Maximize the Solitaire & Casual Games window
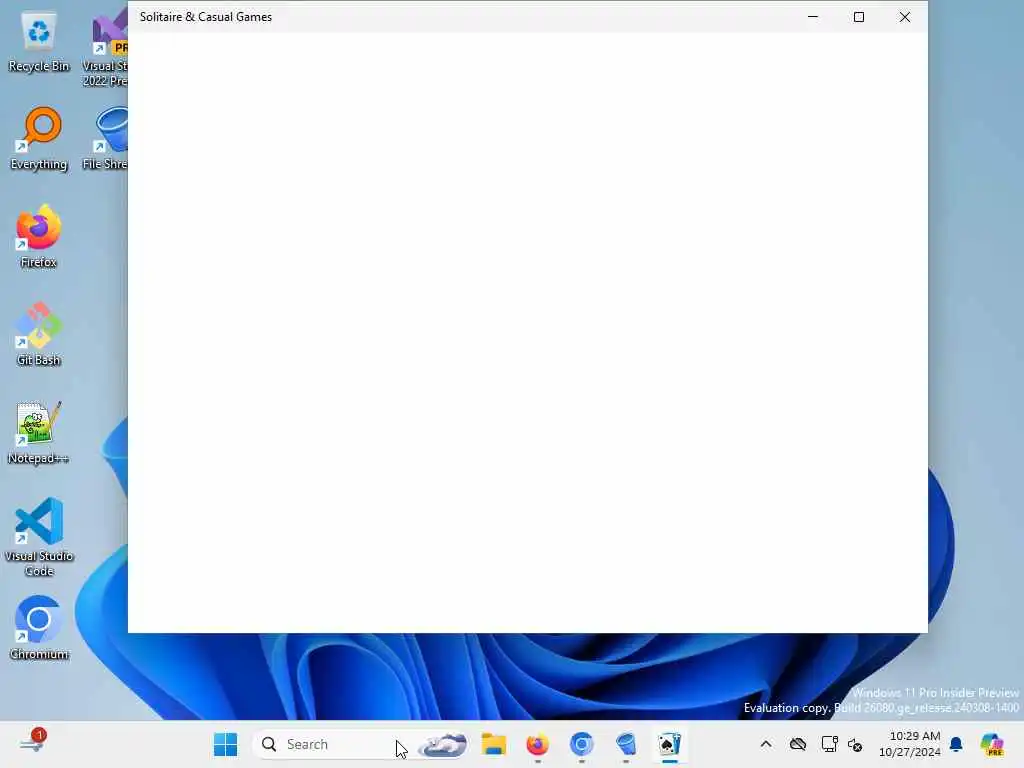Viewport: 1024px width, 768px height. point(859,17)
